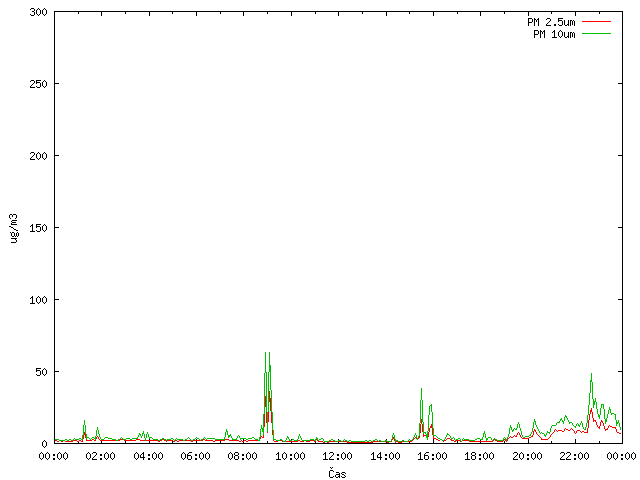
Task: Click the "PM 2.5um" legend label
Action: [x=551, y=22]
